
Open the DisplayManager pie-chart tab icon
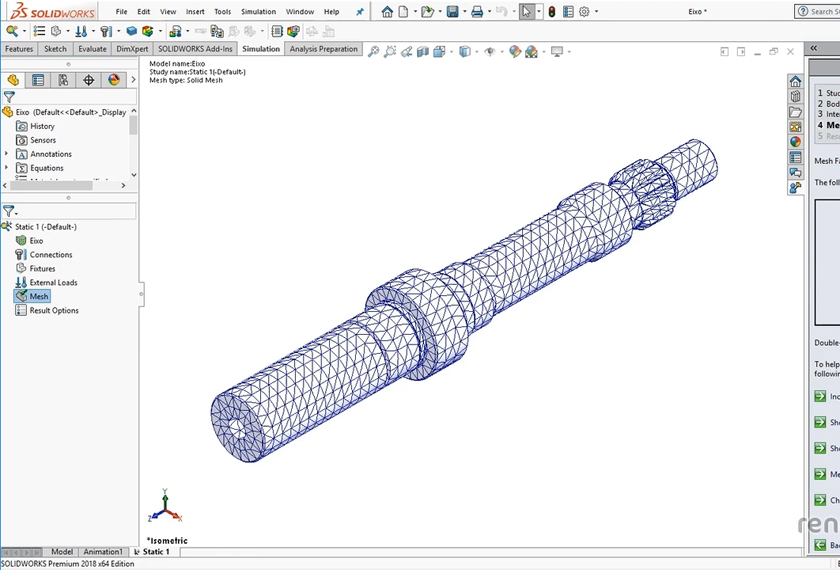(114, 80)
